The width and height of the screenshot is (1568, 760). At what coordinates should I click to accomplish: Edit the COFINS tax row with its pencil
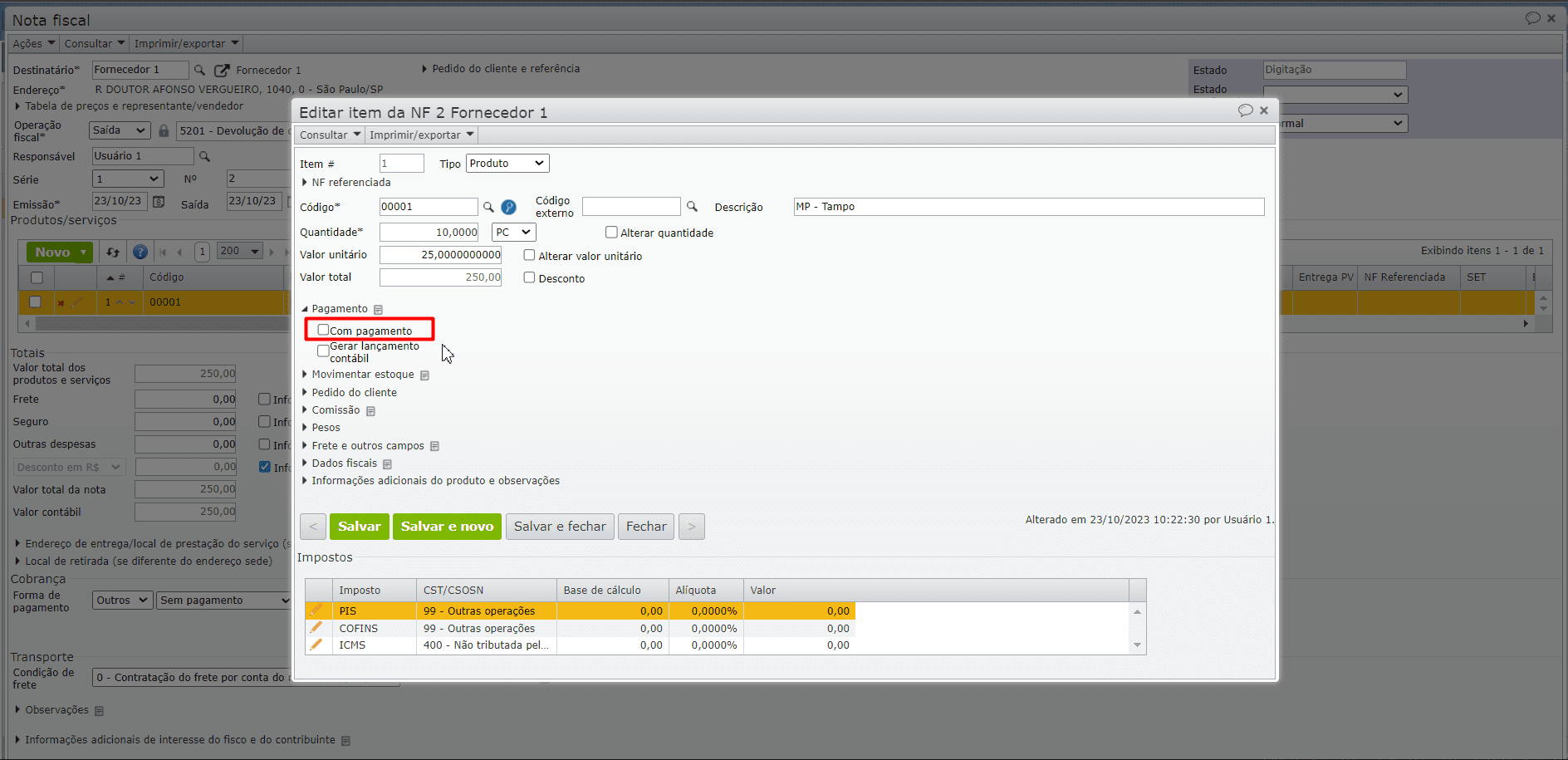(316, 628)
